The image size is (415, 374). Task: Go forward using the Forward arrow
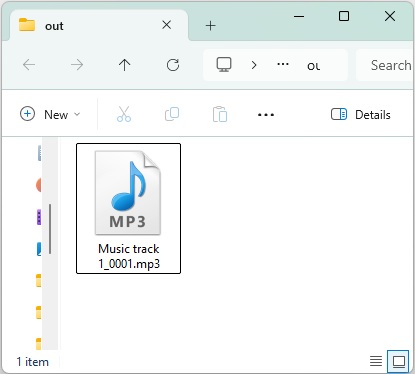tap(77, 65)
